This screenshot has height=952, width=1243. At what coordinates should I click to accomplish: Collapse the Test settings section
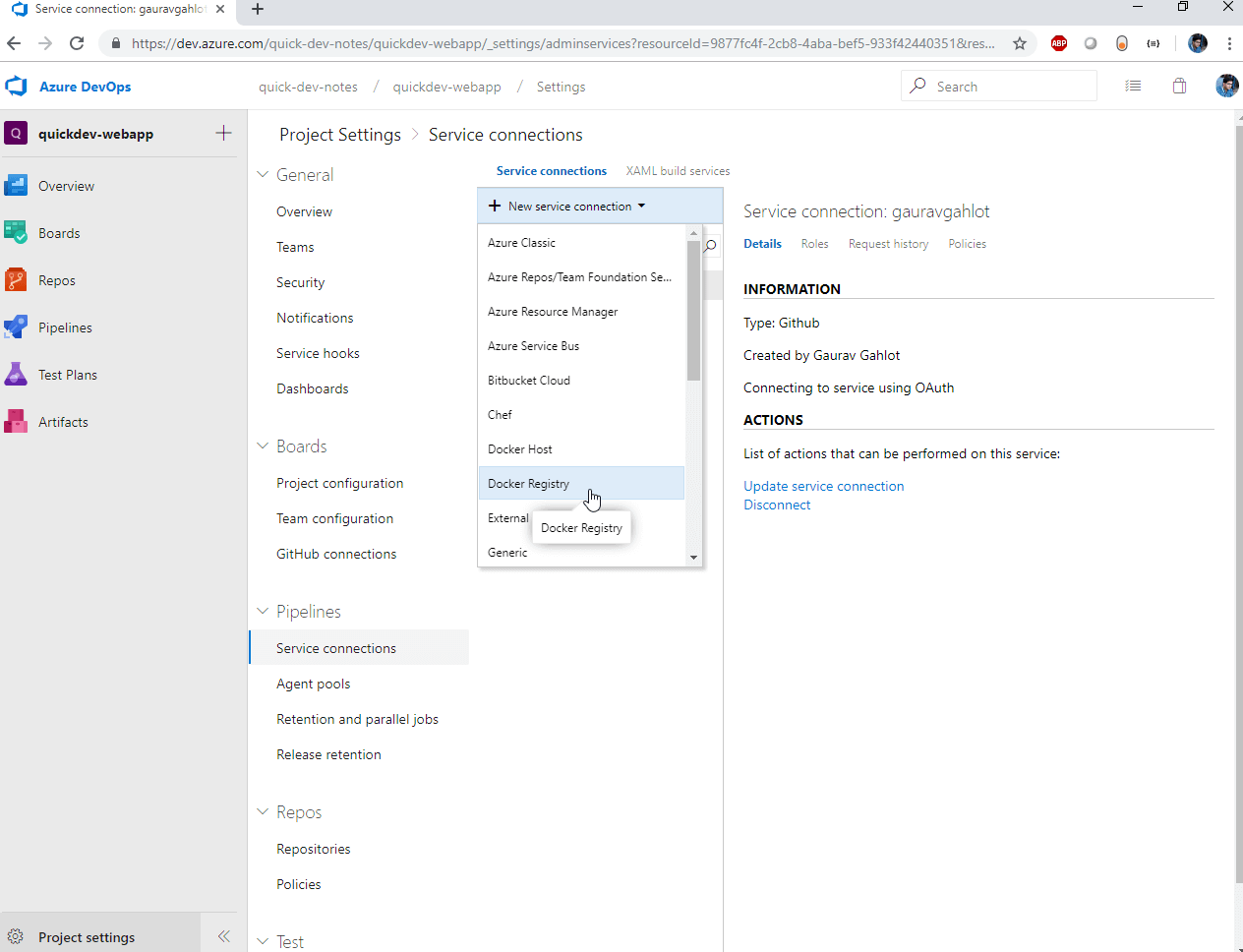click(263, 941)
